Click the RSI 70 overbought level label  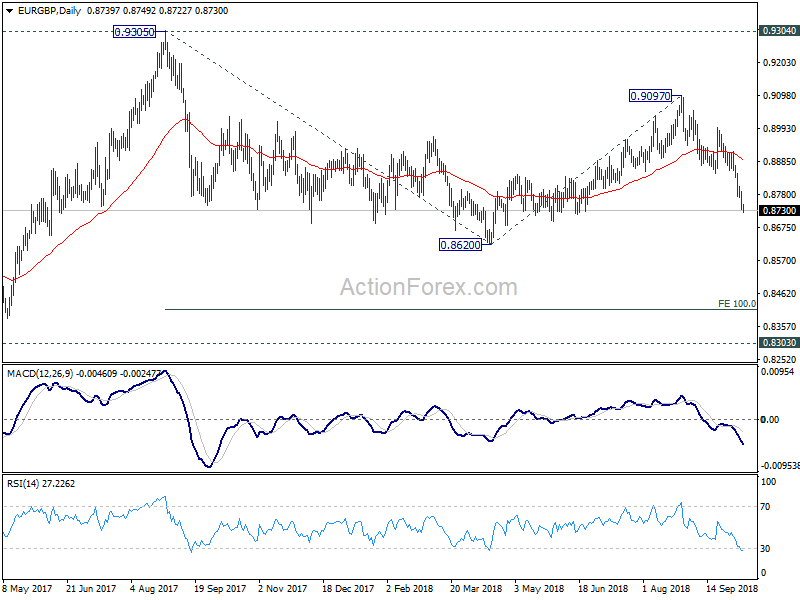tap(765, 507)
